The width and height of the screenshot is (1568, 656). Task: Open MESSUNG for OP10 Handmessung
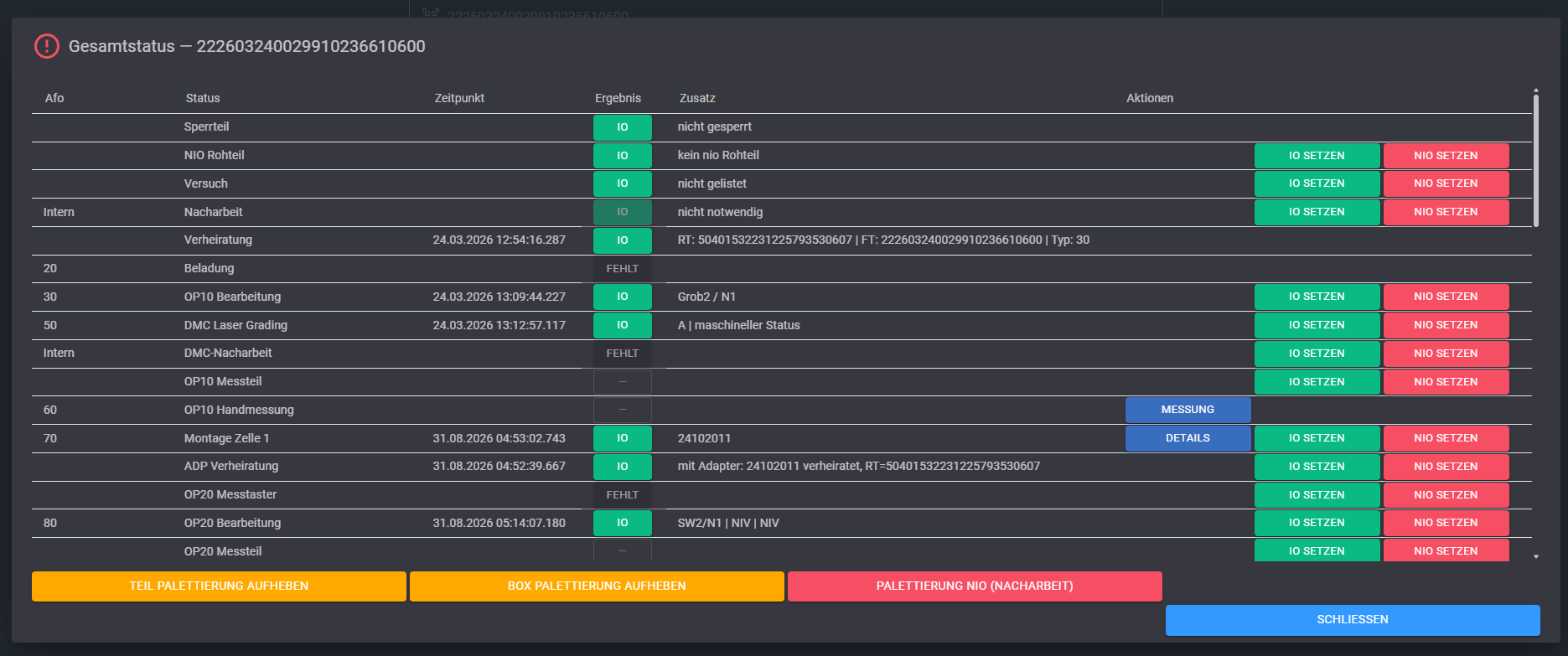point(1188,410)
